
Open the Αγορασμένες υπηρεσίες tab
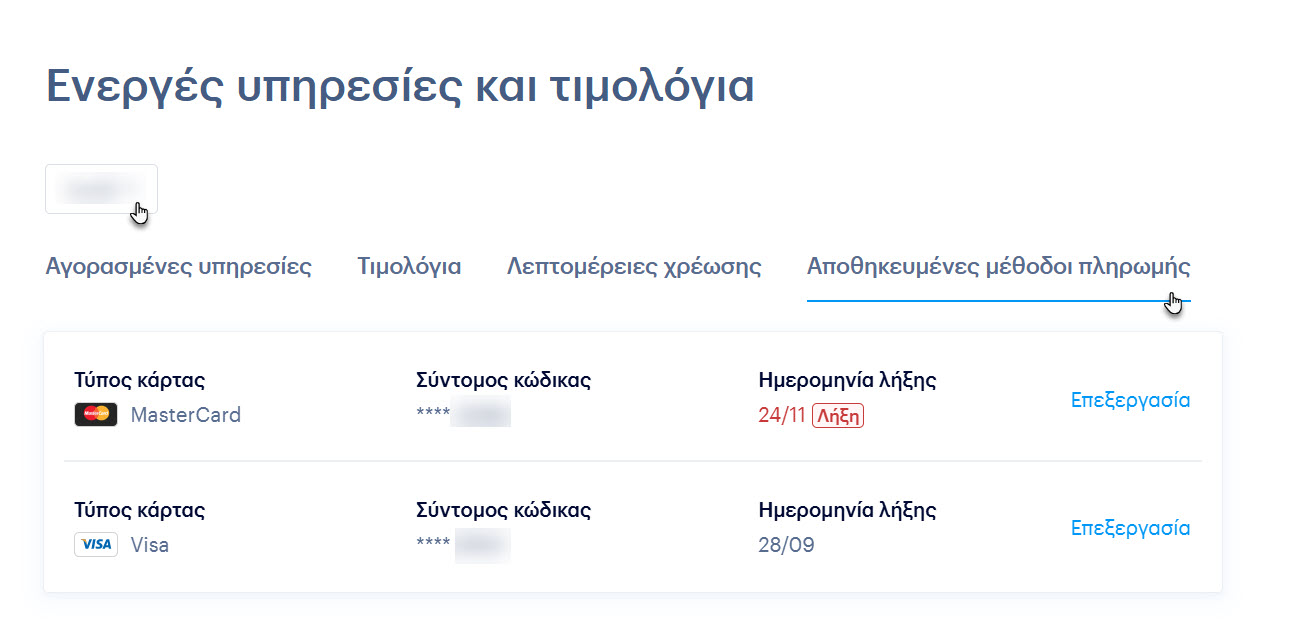(178, 267)
